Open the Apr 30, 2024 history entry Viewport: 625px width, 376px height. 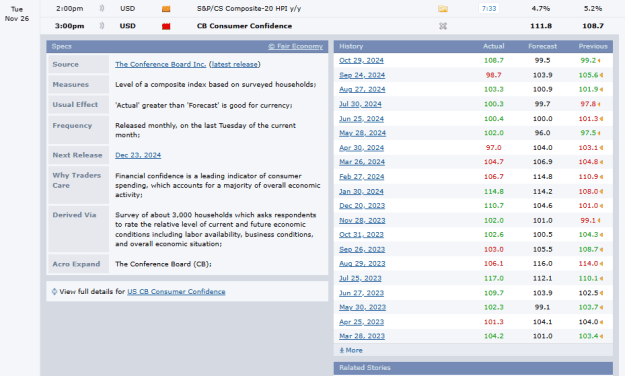point(361,148)
